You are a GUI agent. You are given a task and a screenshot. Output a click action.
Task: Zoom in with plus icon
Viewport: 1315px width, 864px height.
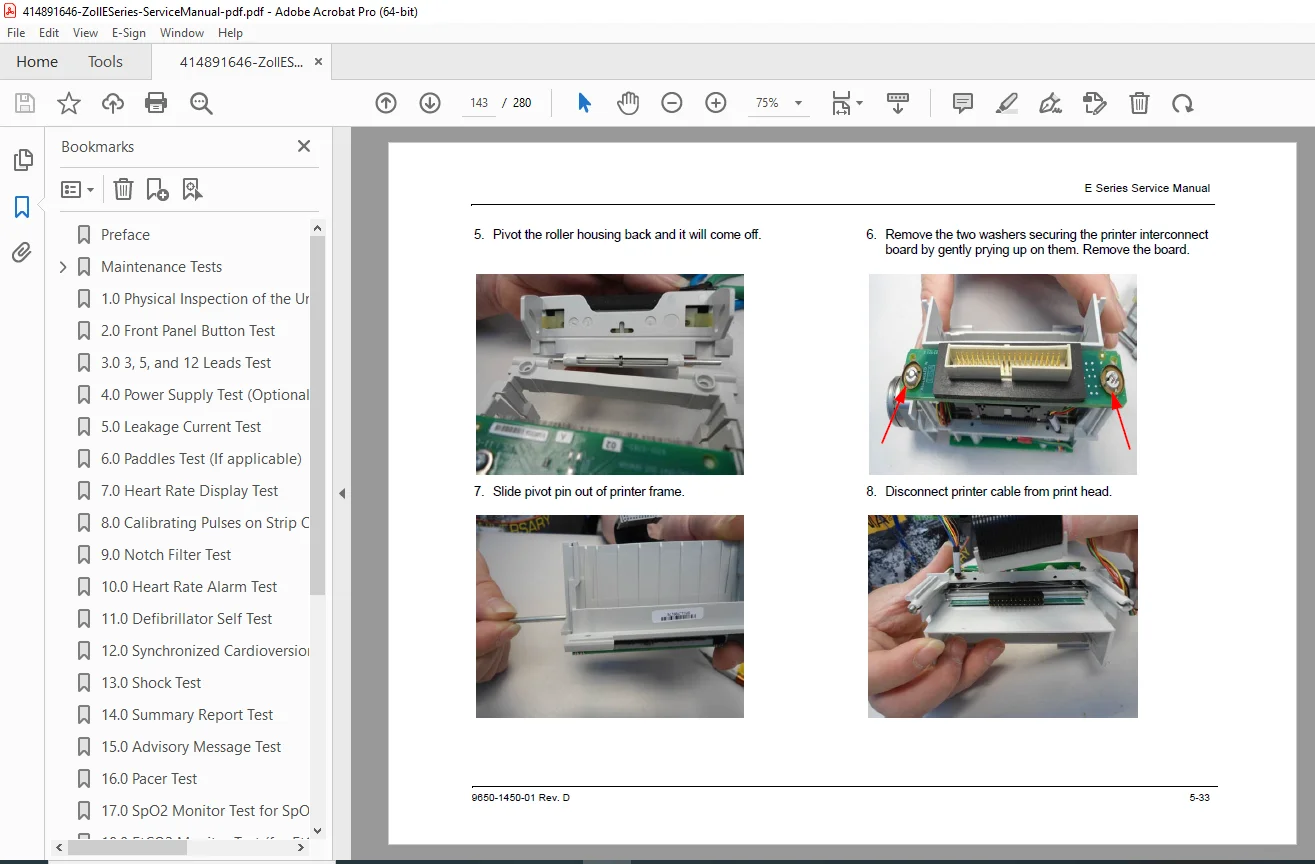(x=716, y=103)
